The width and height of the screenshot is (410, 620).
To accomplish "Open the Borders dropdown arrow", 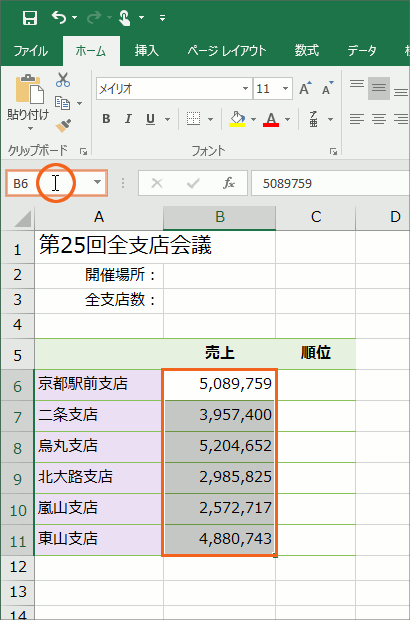I will (210, 119).
